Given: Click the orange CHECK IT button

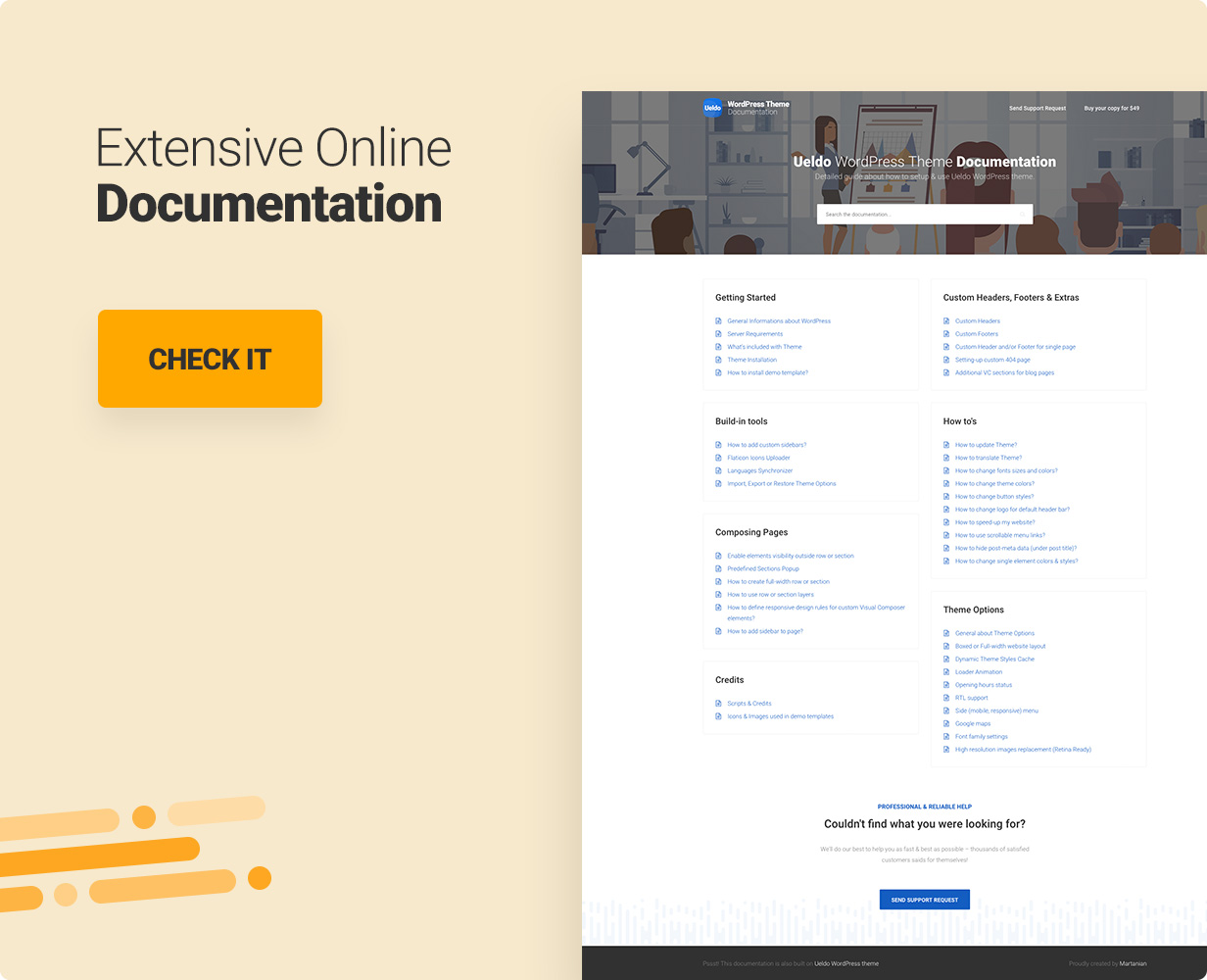Looking at the screenshot, I should [210, 359].
